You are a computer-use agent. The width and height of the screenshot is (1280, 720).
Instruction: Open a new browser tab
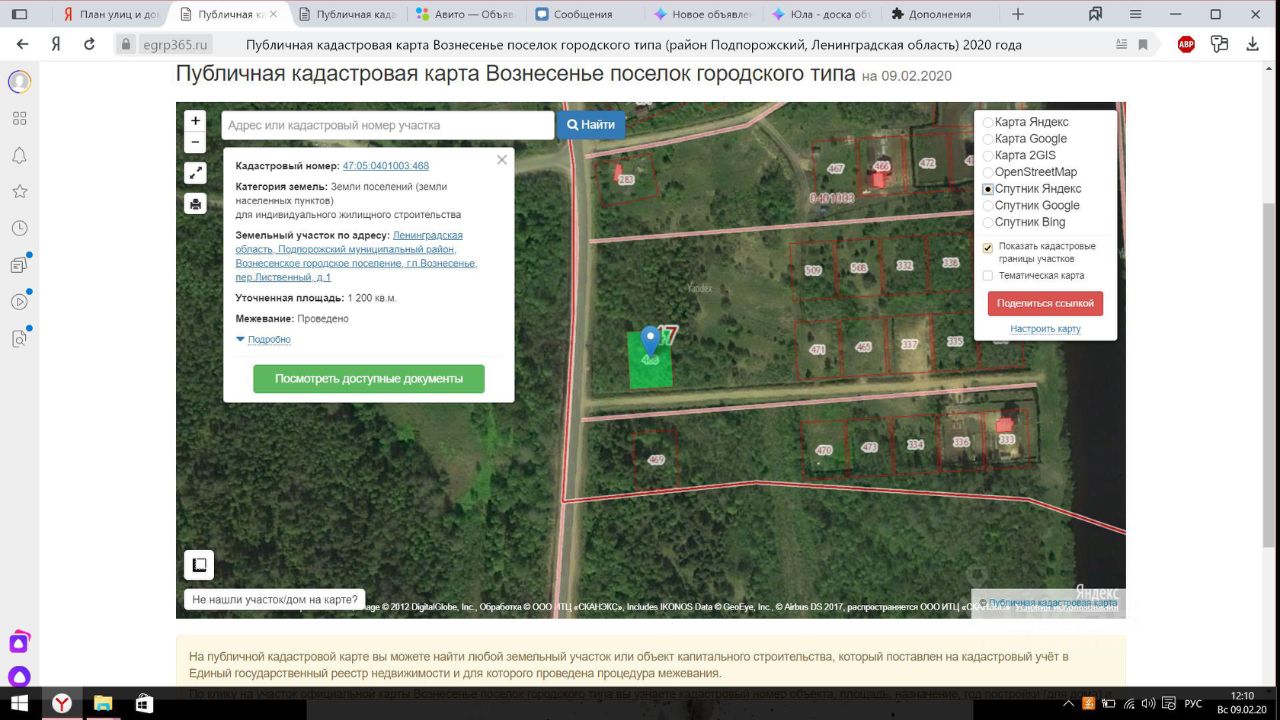pos(1018,14)
